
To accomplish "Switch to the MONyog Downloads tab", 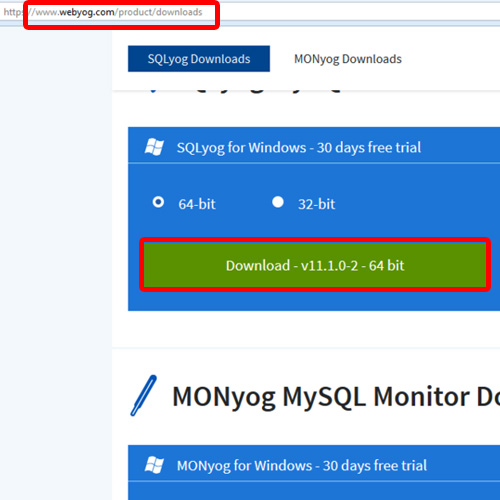I will click(348, 59).
